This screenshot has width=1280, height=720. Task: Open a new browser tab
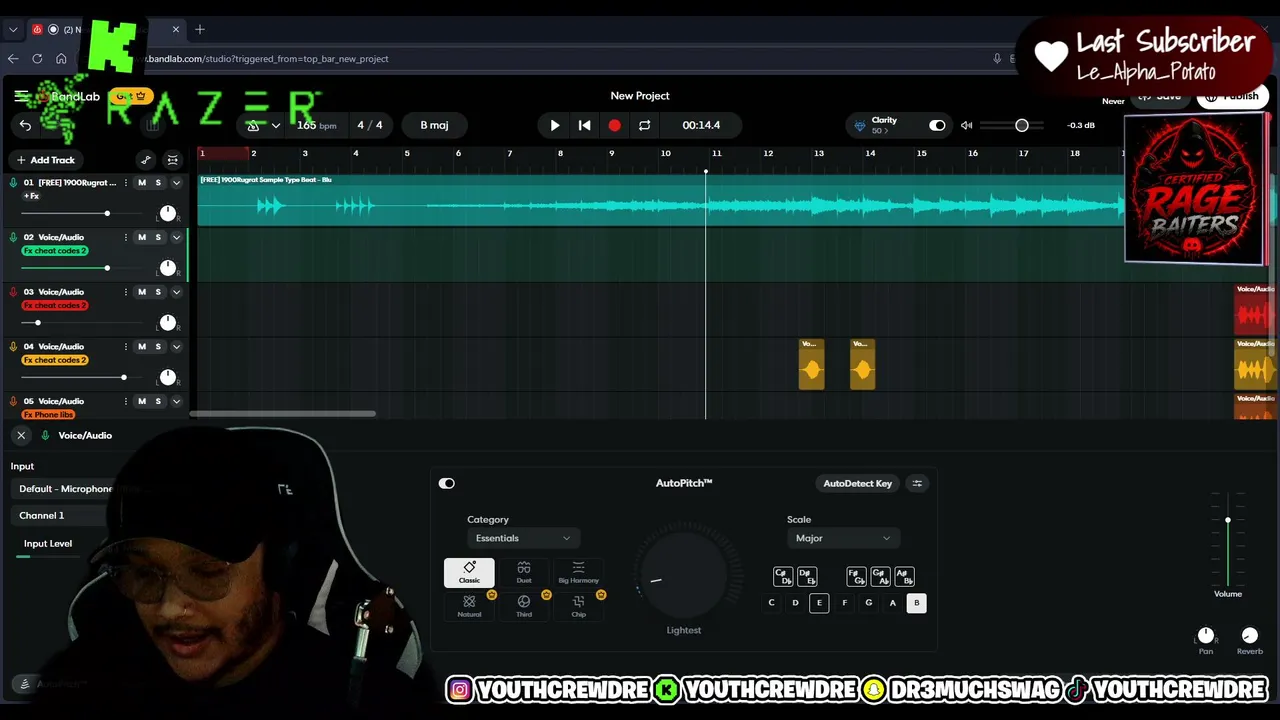(x=200, y=29)
